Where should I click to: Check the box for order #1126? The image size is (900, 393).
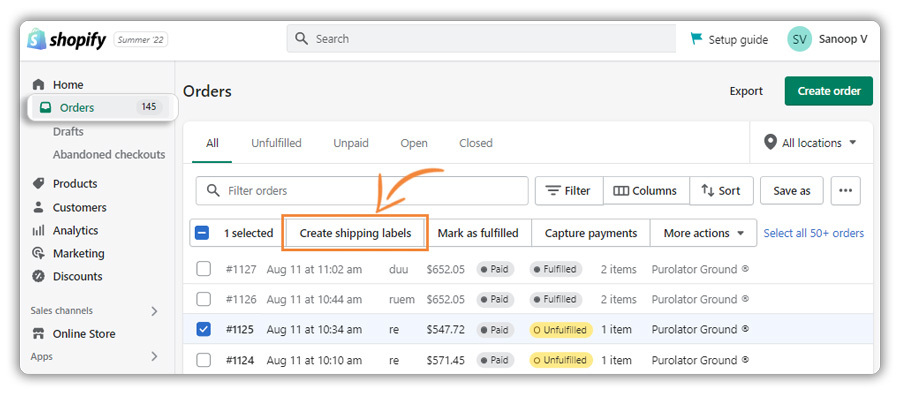204,299
